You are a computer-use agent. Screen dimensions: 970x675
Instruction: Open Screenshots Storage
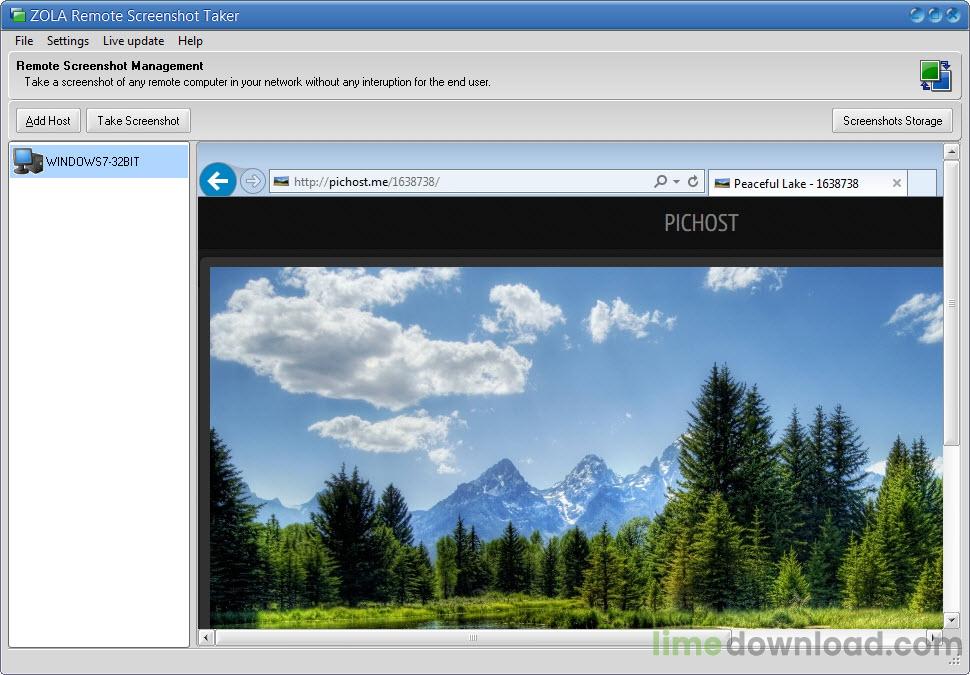point(892,120)
